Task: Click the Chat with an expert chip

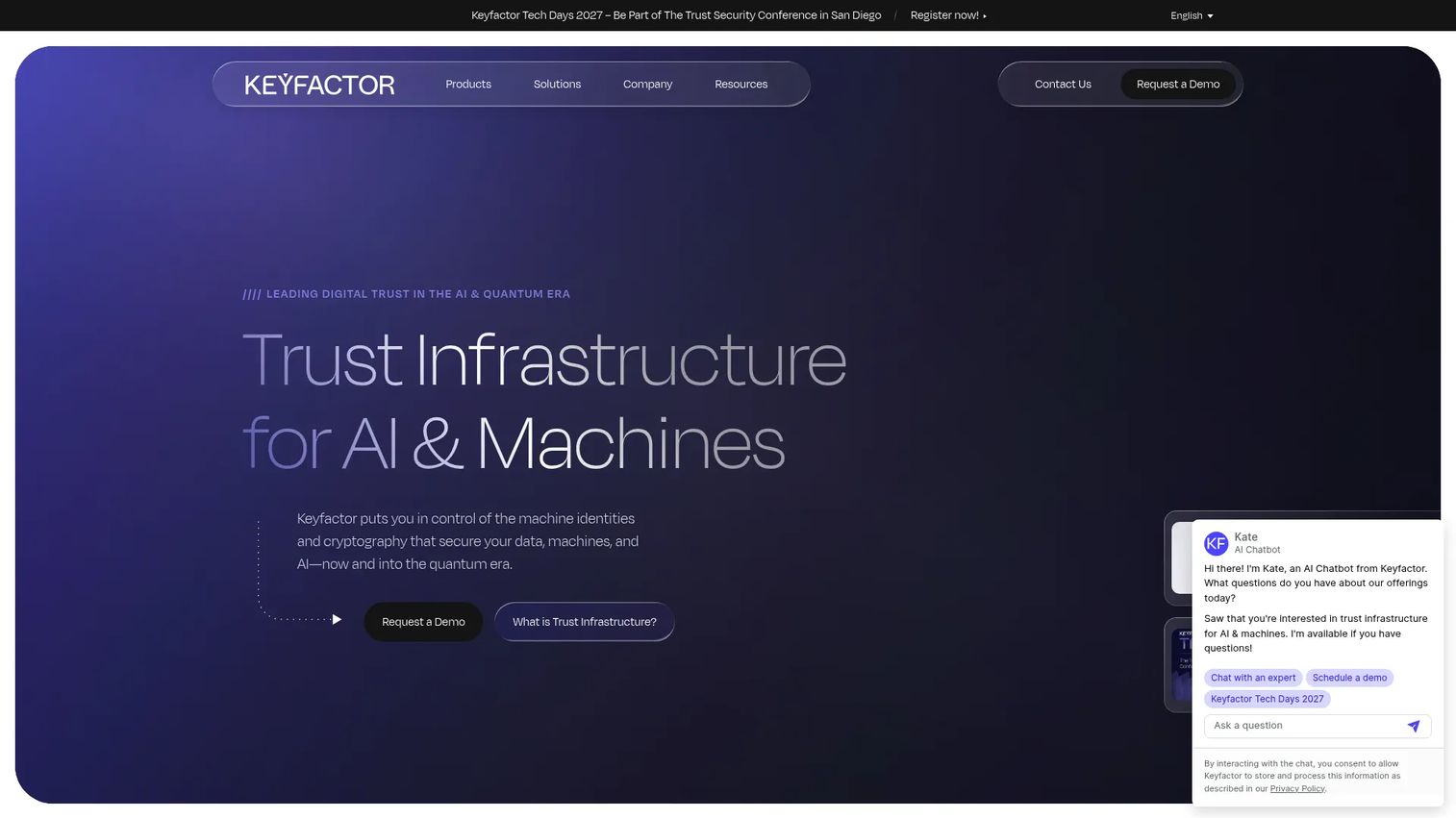Action: (1252, 678)
